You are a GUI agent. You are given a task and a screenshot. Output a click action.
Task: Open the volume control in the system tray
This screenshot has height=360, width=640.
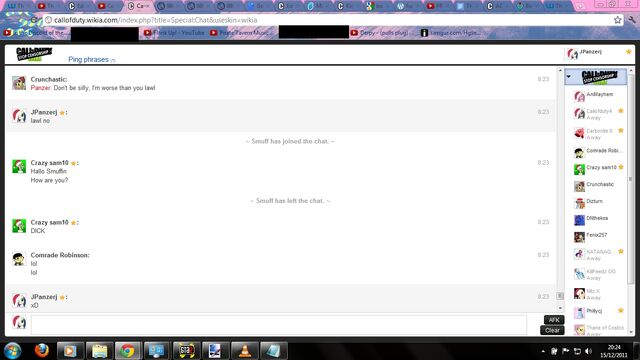[x=588, y=351]
